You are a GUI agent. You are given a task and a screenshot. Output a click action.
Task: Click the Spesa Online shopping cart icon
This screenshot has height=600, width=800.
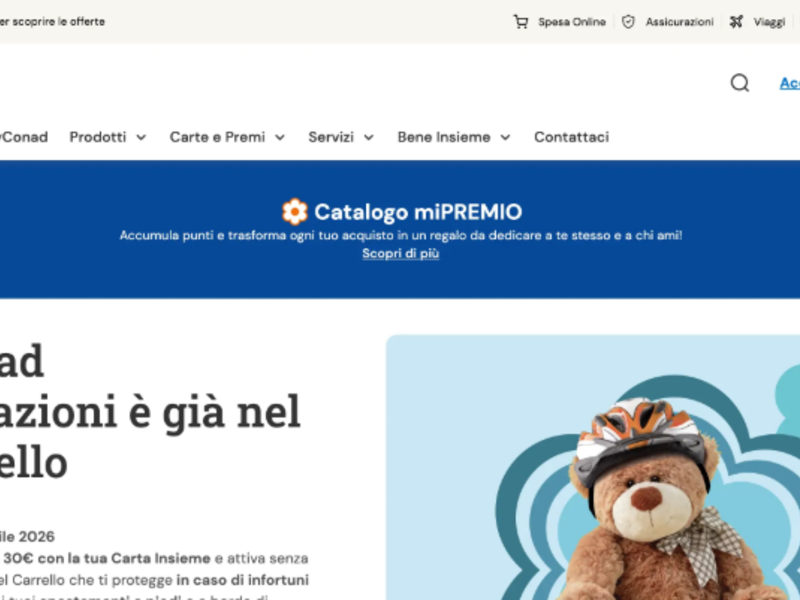520,22
